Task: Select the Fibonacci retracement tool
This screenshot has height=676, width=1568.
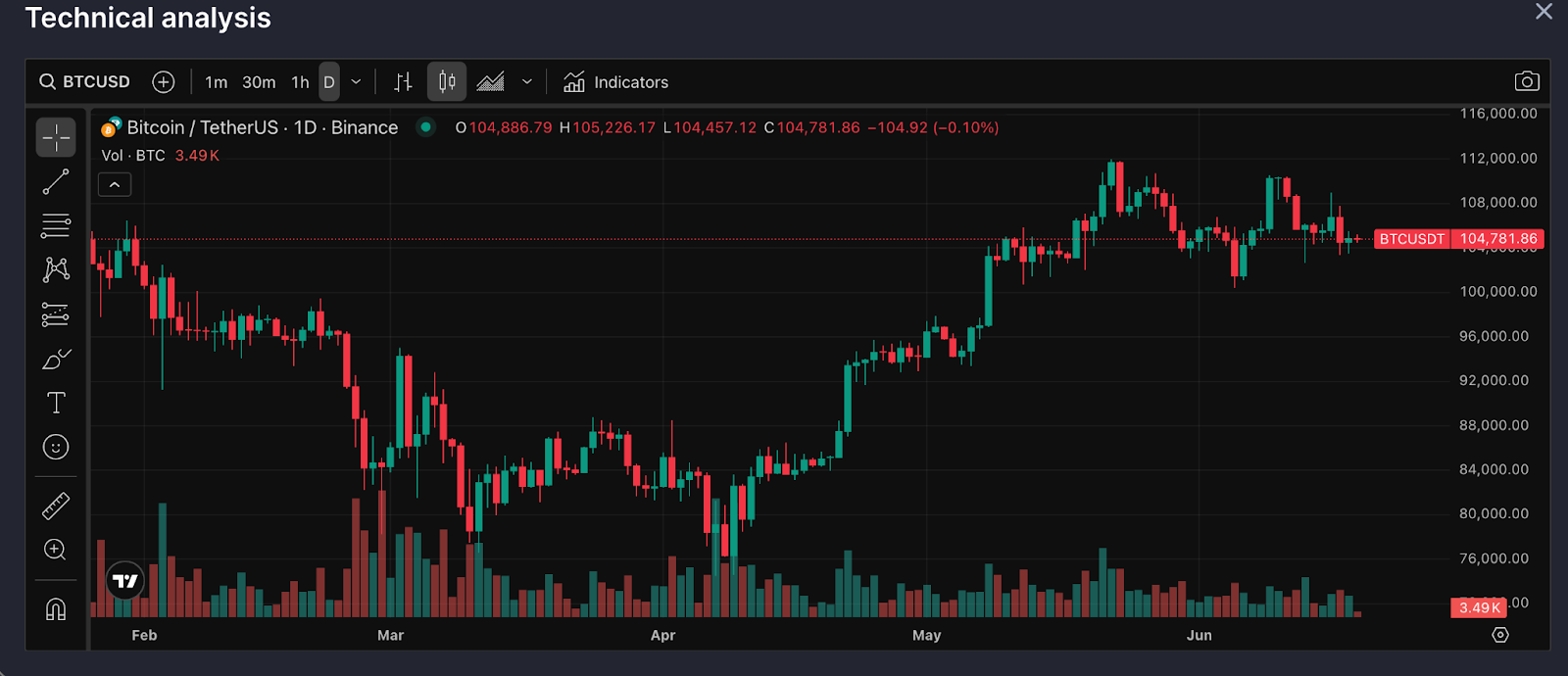Action: pyautogui.click(x=56, y=226)
